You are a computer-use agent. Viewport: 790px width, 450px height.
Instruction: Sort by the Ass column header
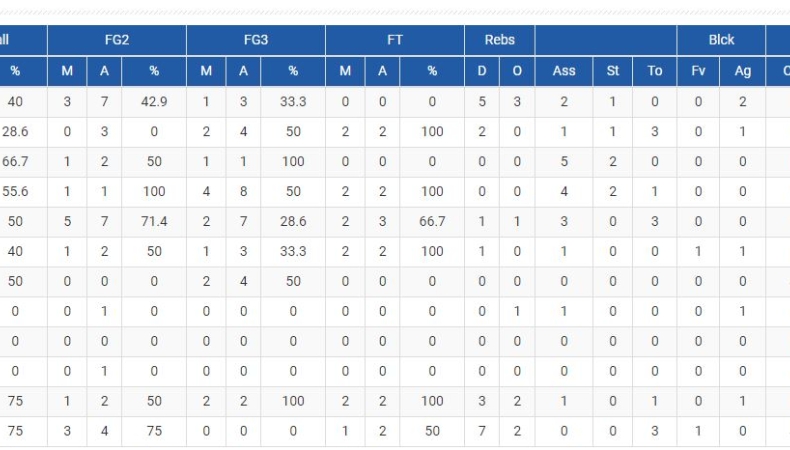[564, 71]
